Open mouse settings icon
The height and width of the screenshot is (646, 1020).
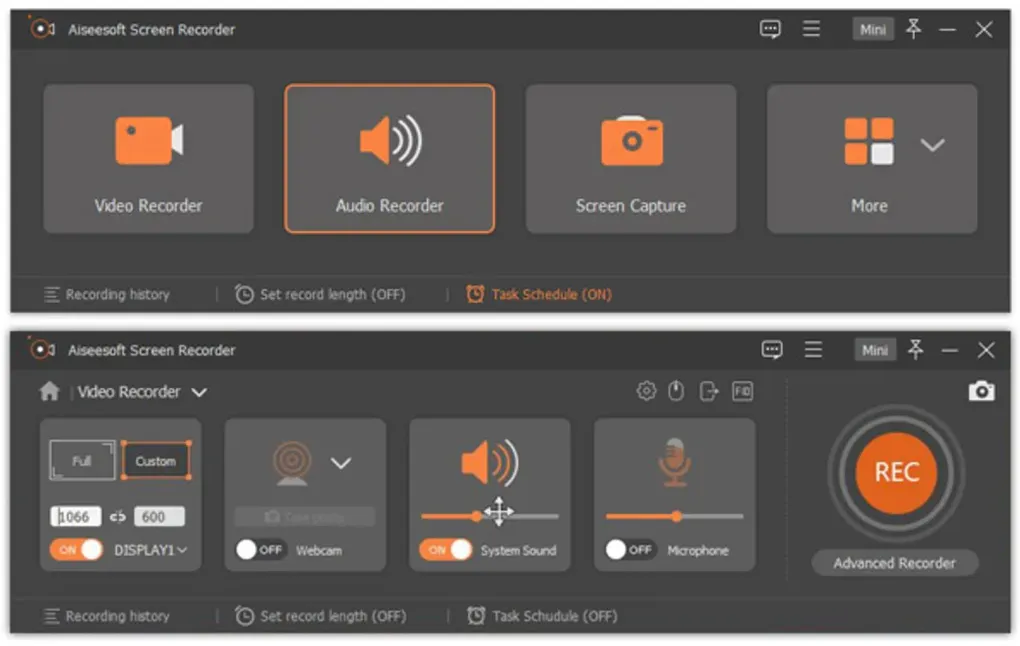[677, 391]
